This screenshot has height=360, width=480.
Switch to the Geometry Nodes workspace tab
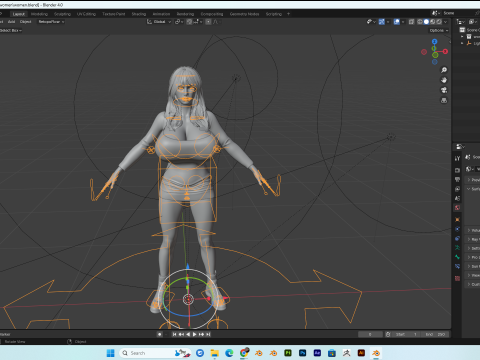pos(244,14)
